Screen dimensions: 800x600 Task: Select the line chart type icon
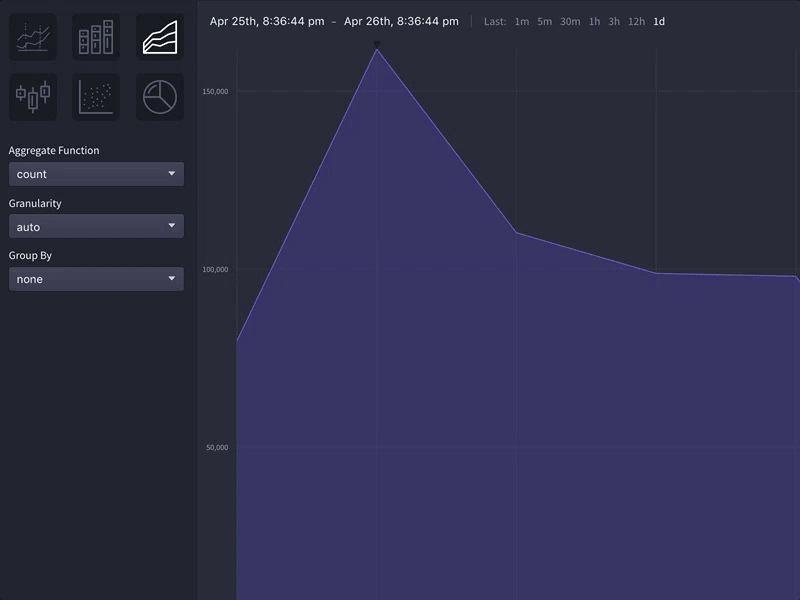33,33
